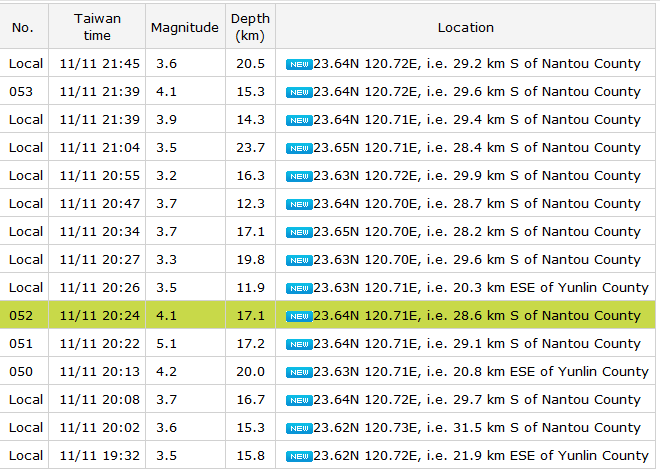Open the 20.3 km ESE of Yunlin location
Screen dimensions: 660x470
(481, 288)
